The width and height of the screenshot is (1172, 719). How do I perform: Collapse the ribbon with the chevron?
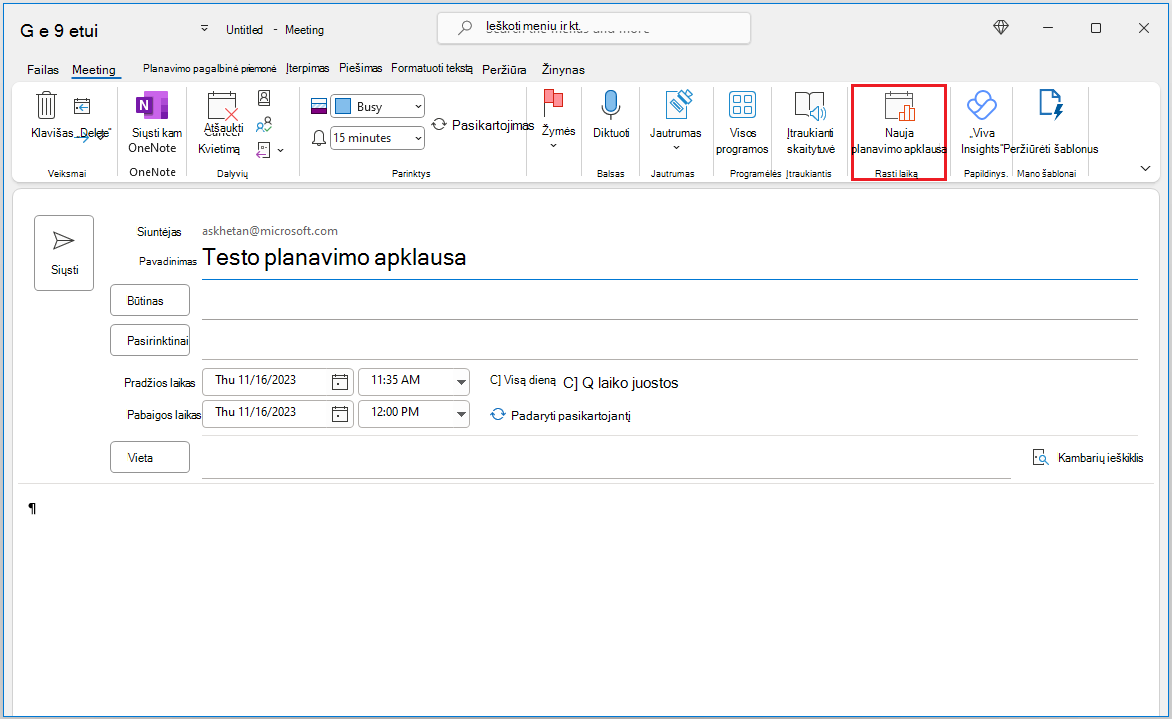(x=1145, y=168)
